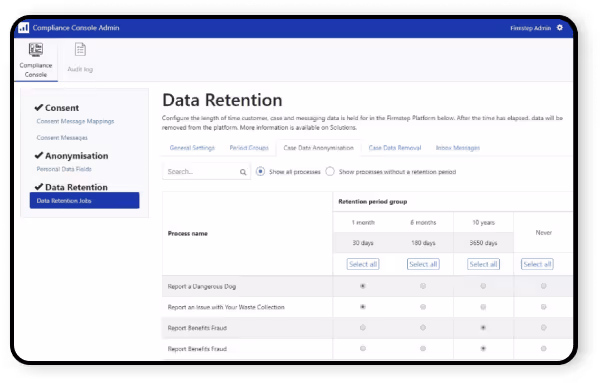Open Case Data Anonymisation tab
This screenshot has height=383, width=600.
(318, 148)
